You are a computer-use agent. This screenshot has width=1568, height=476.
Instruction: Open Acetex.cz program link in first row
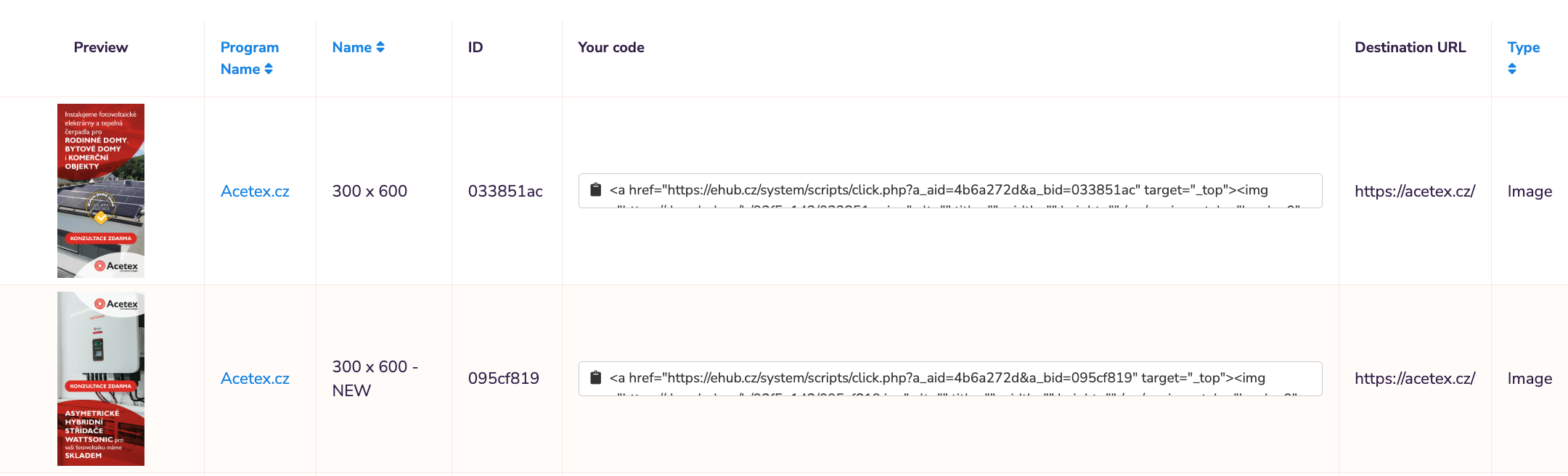255,192
